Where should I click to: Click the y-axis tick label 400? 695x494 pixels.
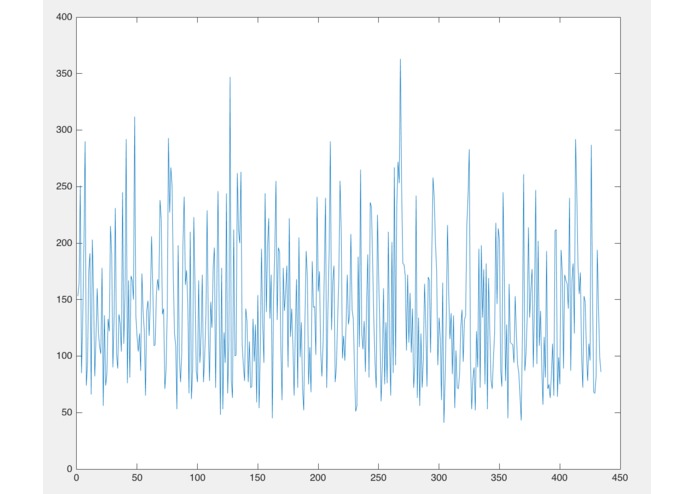[64, 17]
